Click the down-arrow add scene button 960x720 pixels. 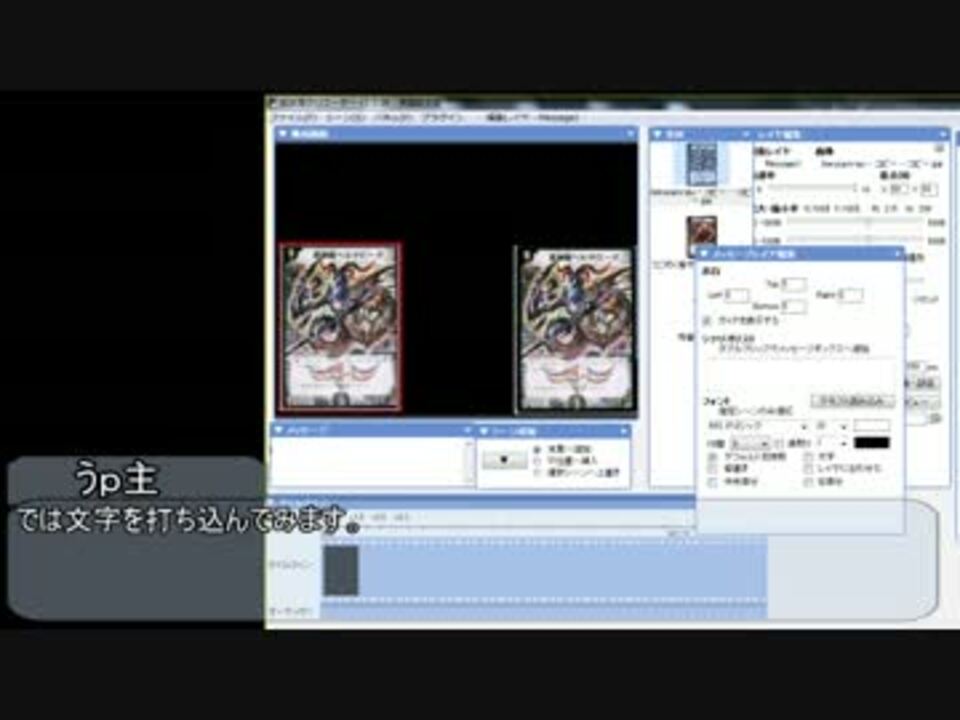[504, 460]
